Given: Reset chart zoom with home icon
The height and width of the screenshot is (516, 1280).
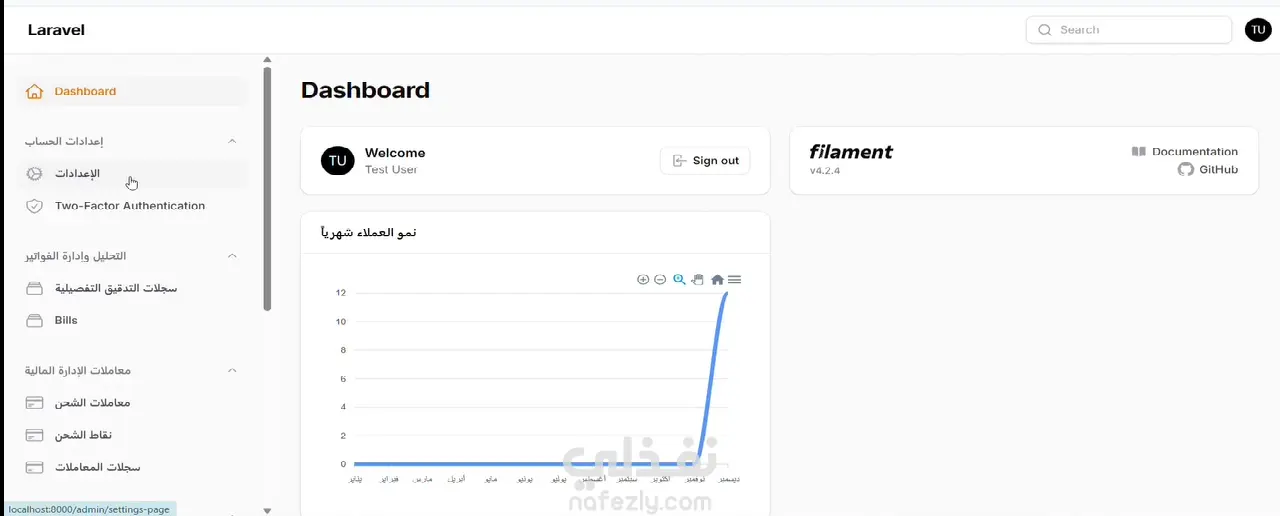Looking at the screenshot, I should 717,279.
